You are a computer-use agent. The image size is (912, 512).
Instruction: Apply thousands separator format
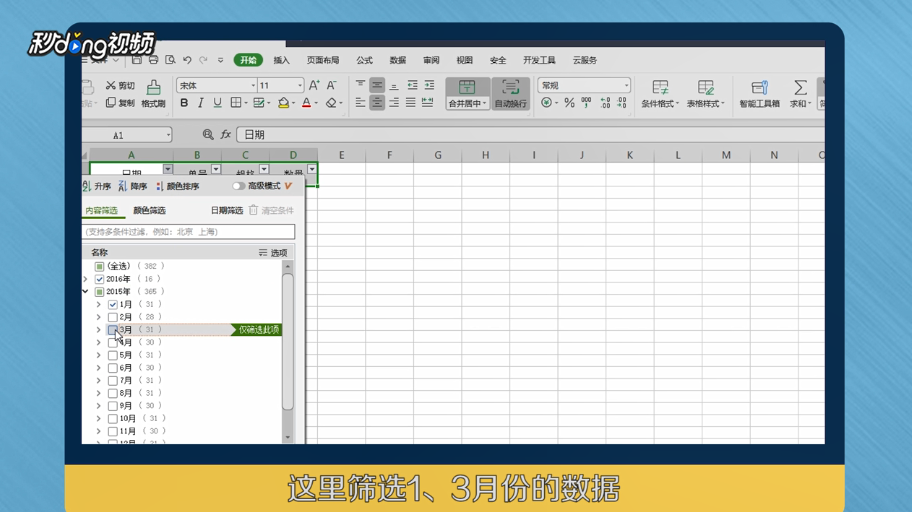586,103
